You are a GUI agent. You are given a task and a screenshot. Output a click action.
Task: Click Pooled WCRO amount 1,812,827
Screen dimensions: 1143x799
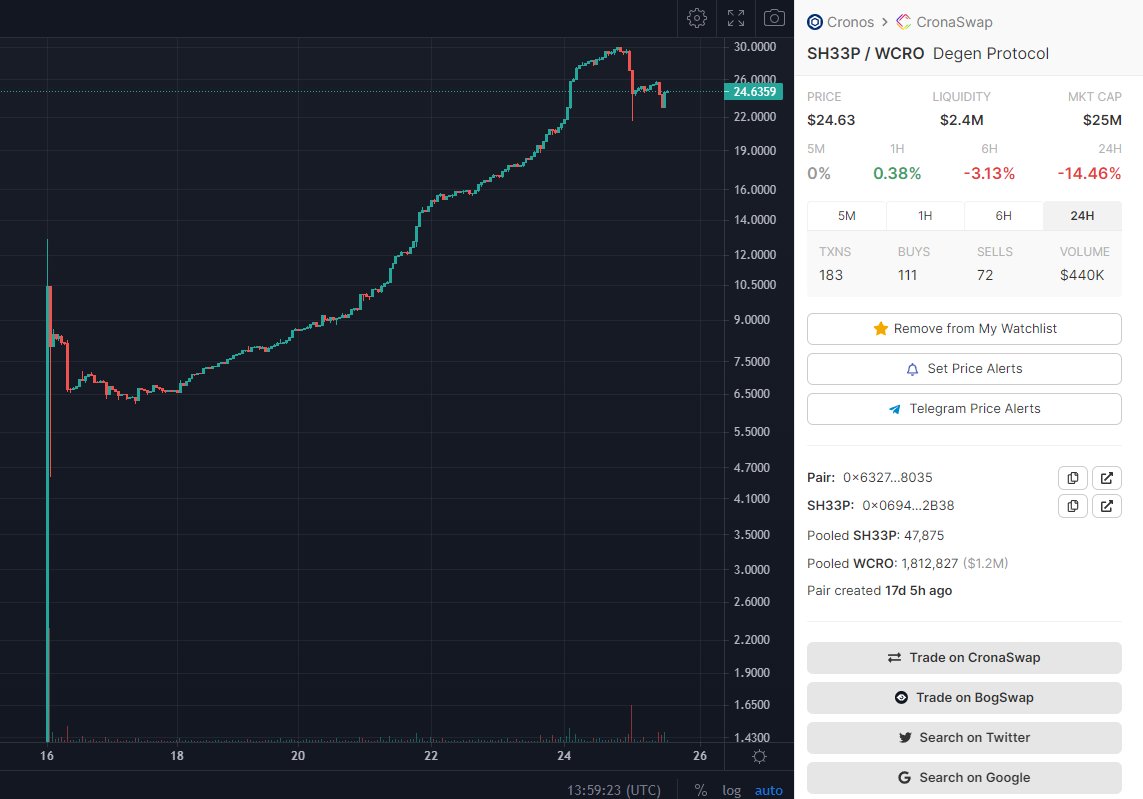[x=929, y=564]
